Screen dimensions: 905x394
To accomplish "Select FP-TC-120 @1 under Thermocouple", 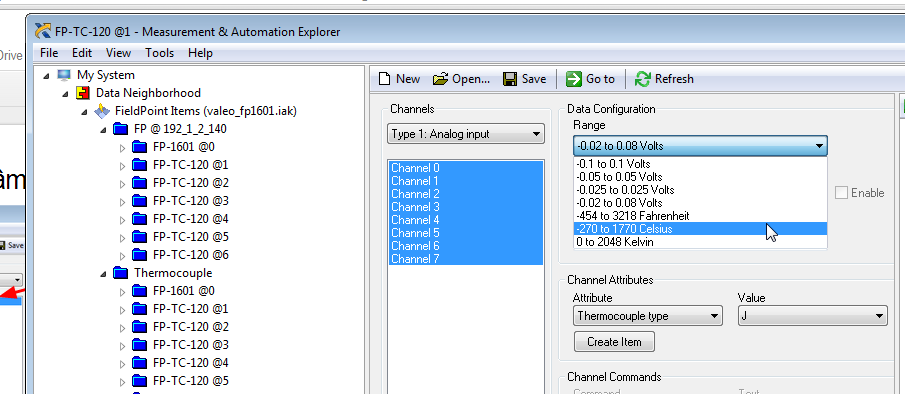I will pos(191,309).
